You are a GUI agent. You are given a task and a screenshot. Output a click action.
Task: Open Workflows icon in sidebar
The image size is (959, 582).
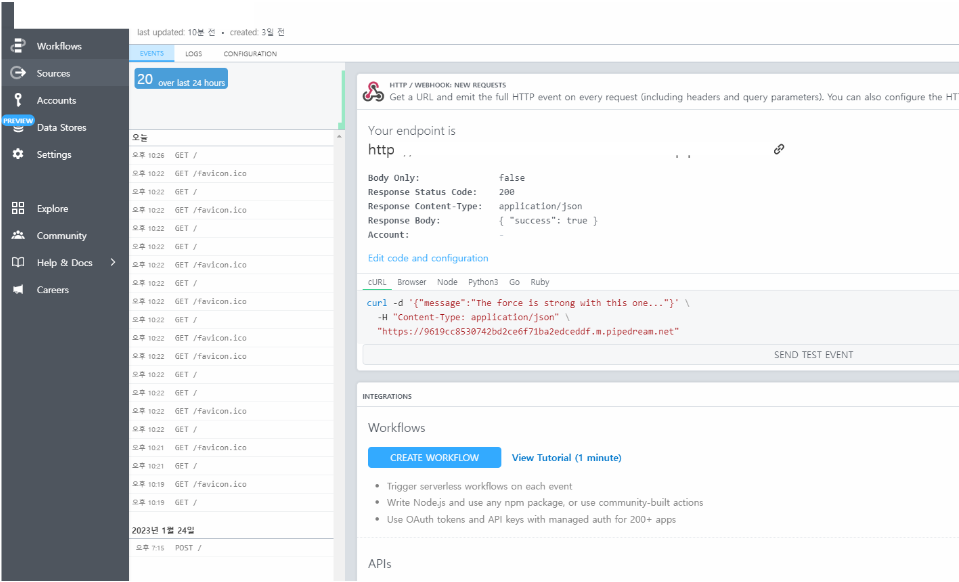pos(18,45)
